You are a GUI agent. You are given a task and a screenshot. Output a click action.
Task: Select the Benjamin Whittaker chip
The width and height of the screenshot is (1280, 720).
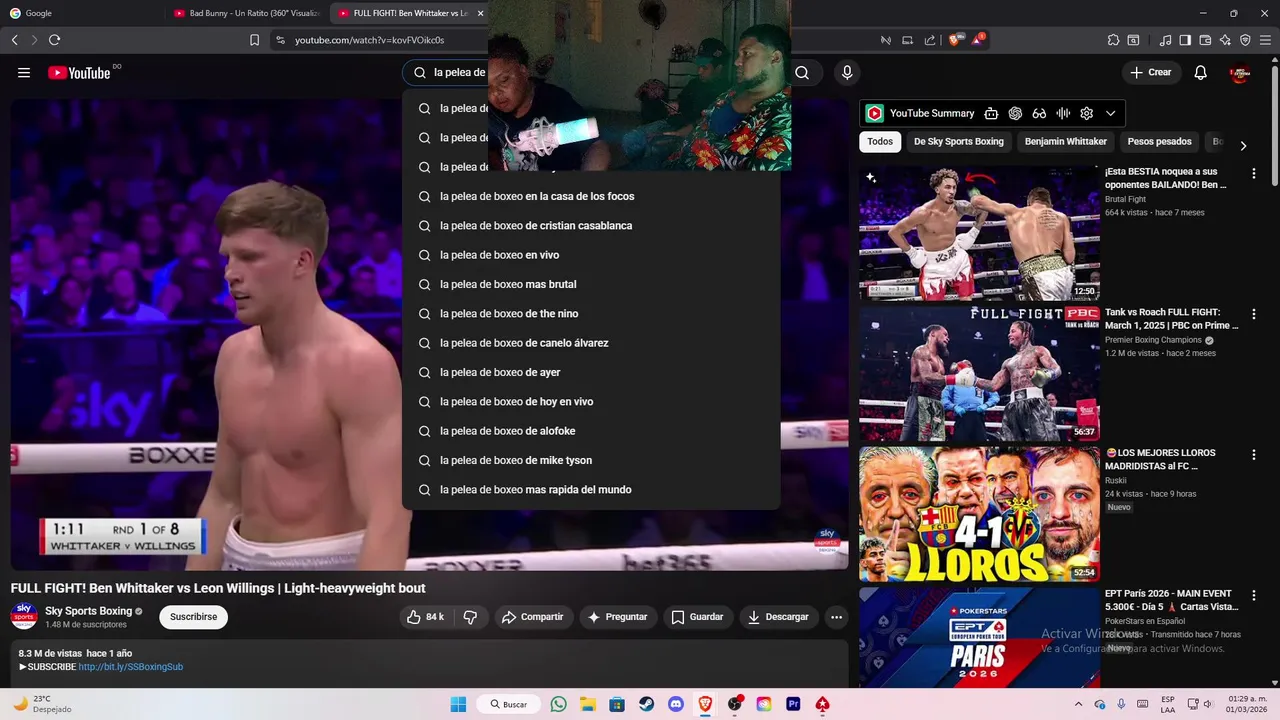[1066, 142]
